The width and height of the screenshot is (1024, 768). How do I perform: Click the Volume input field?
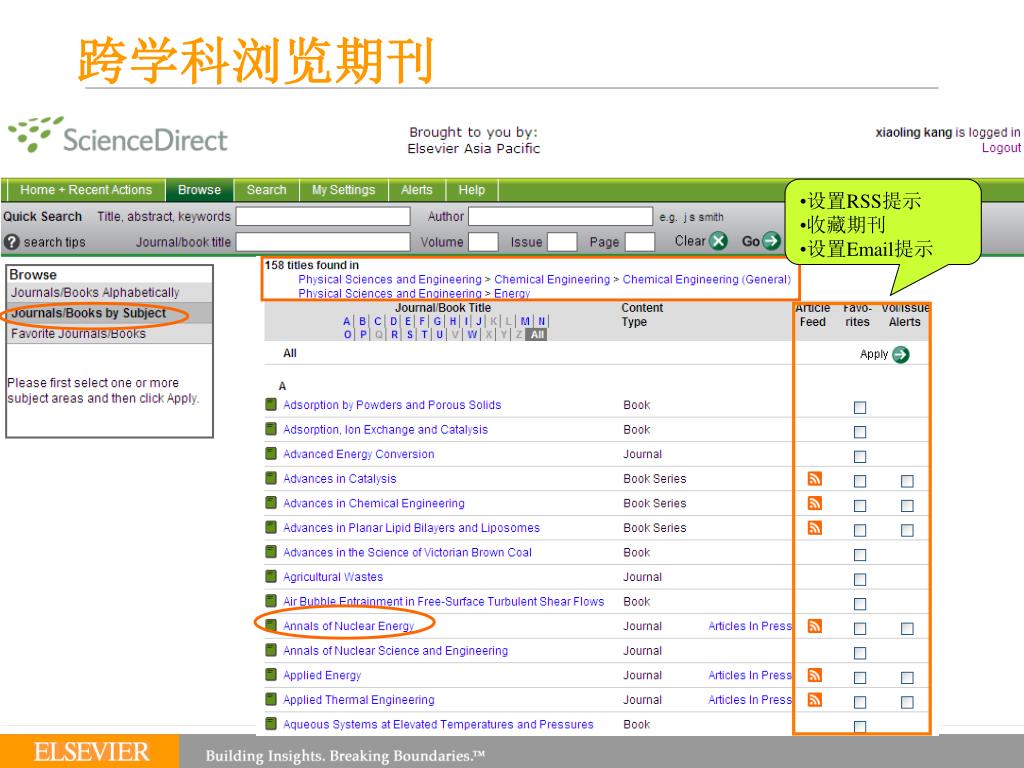pyautogui.click(x=483, y=242)
